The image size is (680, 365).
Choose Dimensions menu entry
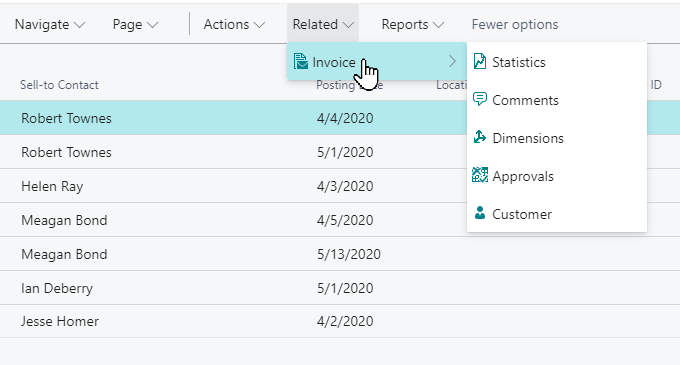557,138
